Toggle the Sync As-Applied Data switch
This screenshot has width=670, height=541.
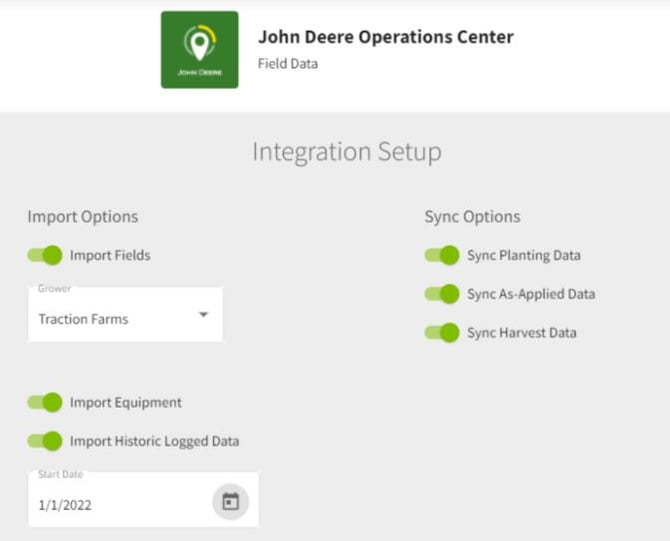tap(442, 294)
